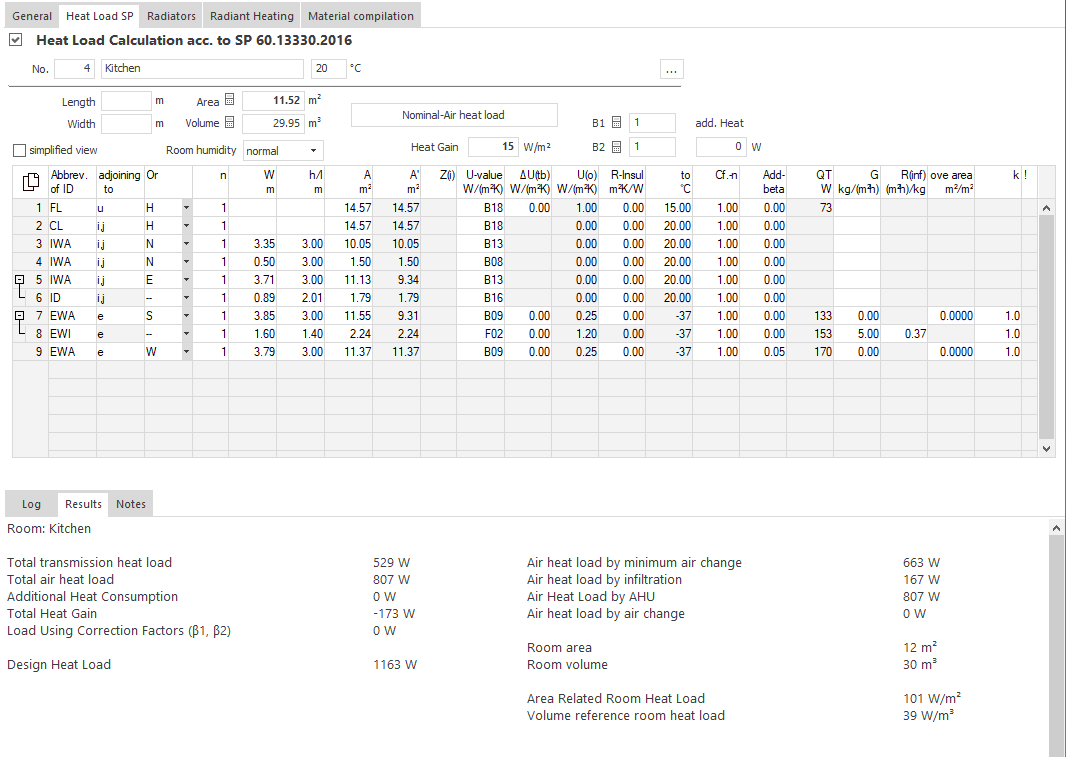
Task: Collapse the row 5 IWA tree node
Action: [20, 280]
